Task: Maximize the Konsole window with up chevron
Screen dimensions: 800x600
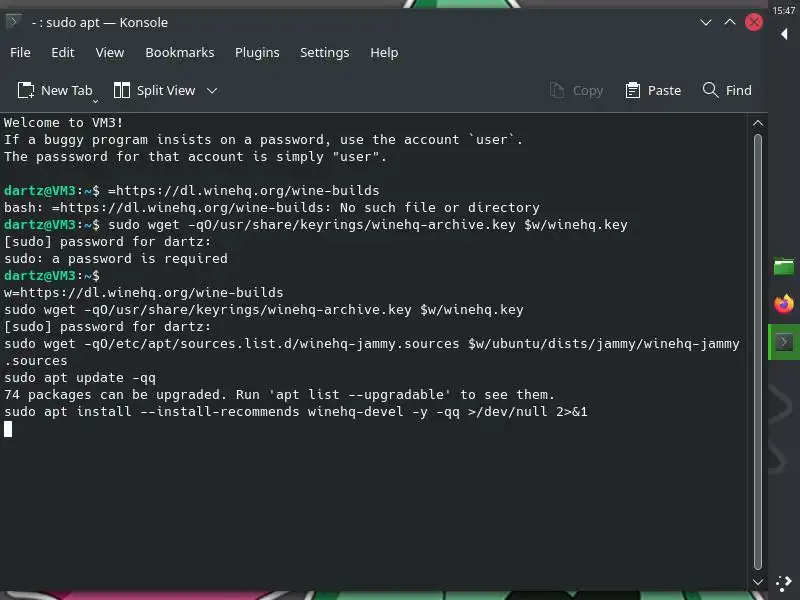Action: coord(730,22)
